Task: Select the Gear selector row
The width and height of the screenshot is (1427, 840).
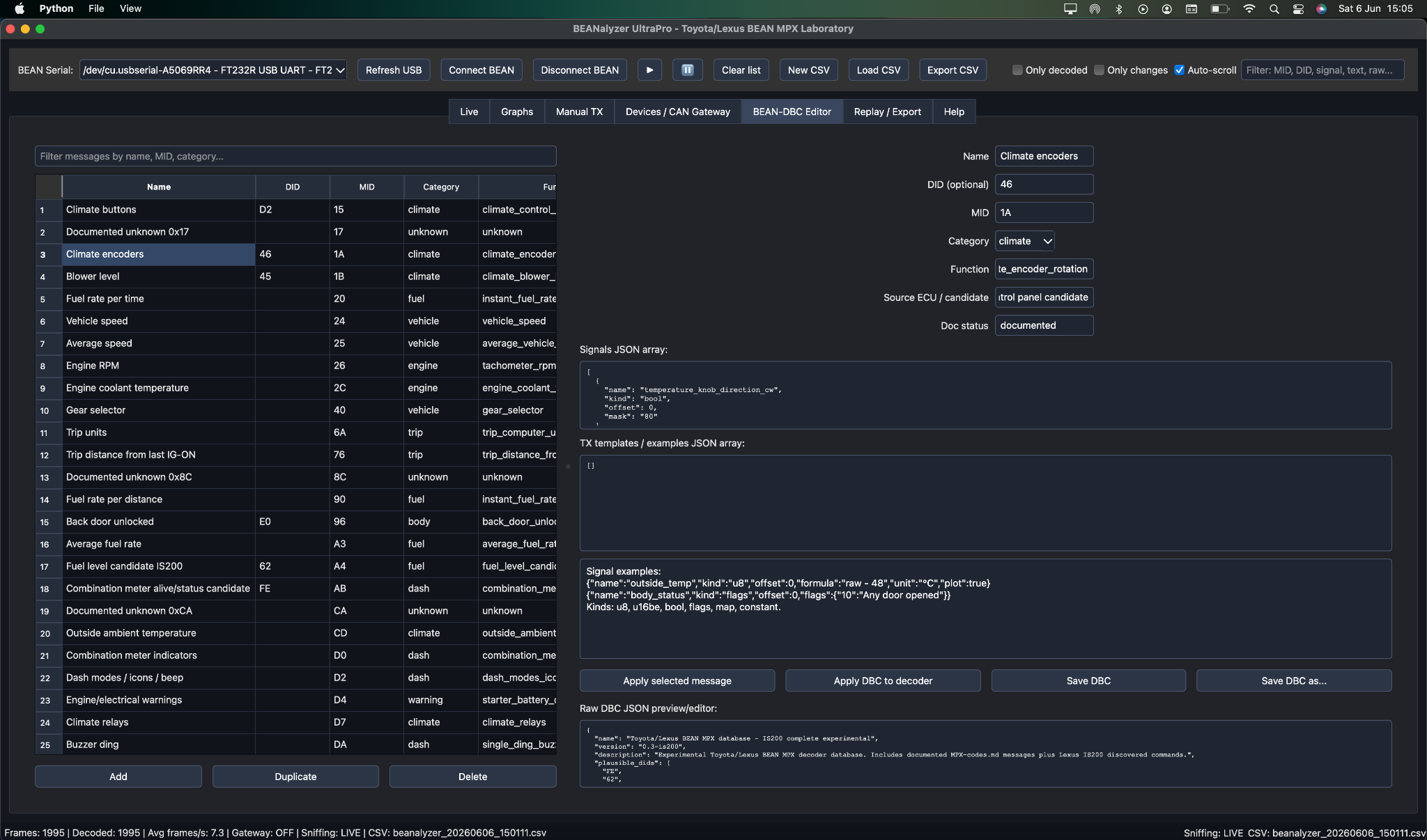Action: pos(296,410)
